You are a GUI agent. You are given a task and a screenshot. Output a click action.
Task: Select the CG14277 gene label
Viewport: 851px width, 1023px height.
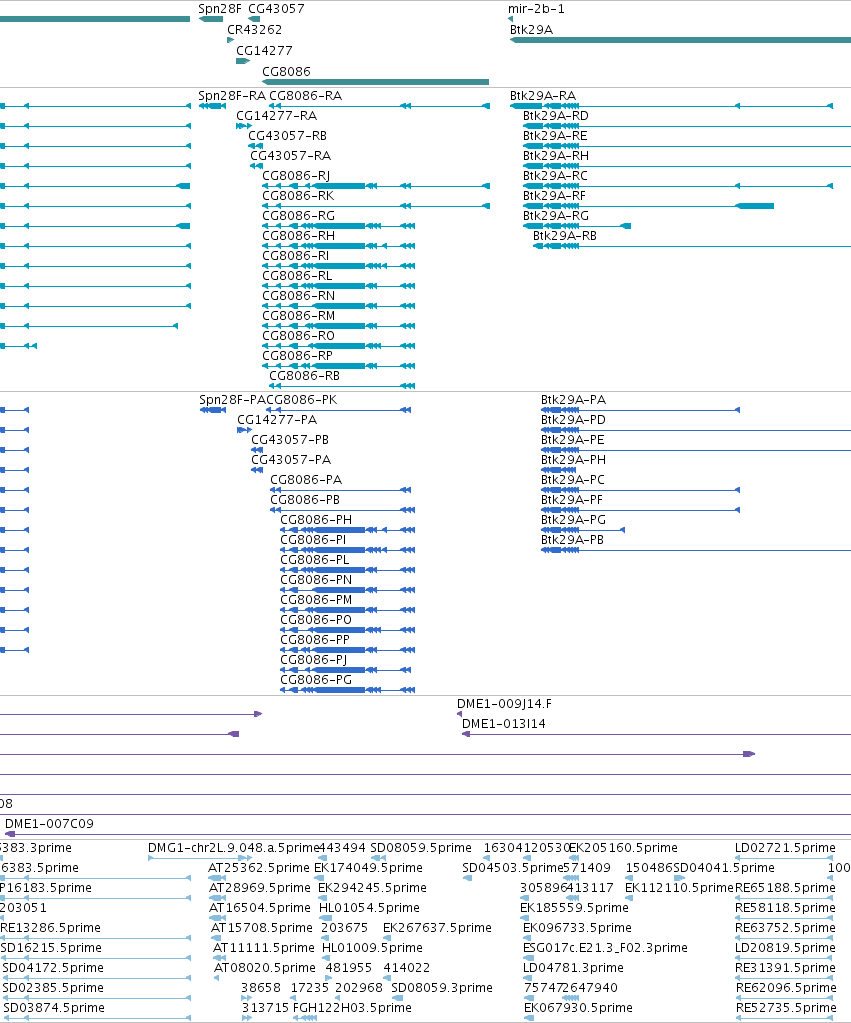(264, 51)
